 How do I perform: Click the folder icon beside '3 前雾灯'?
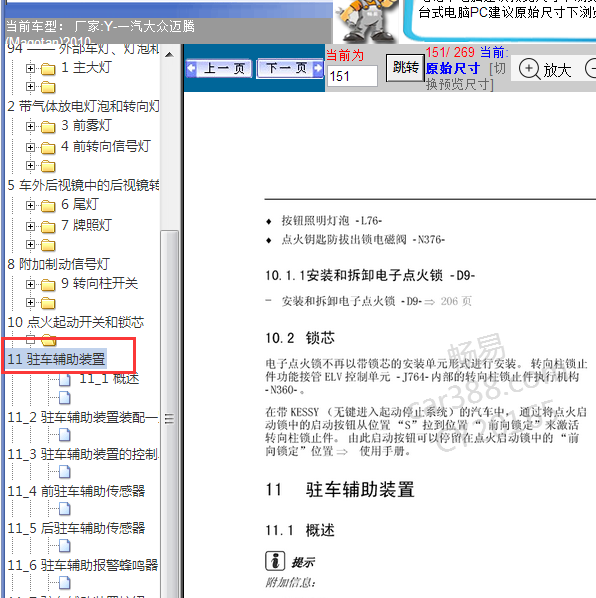pos(48,127)
